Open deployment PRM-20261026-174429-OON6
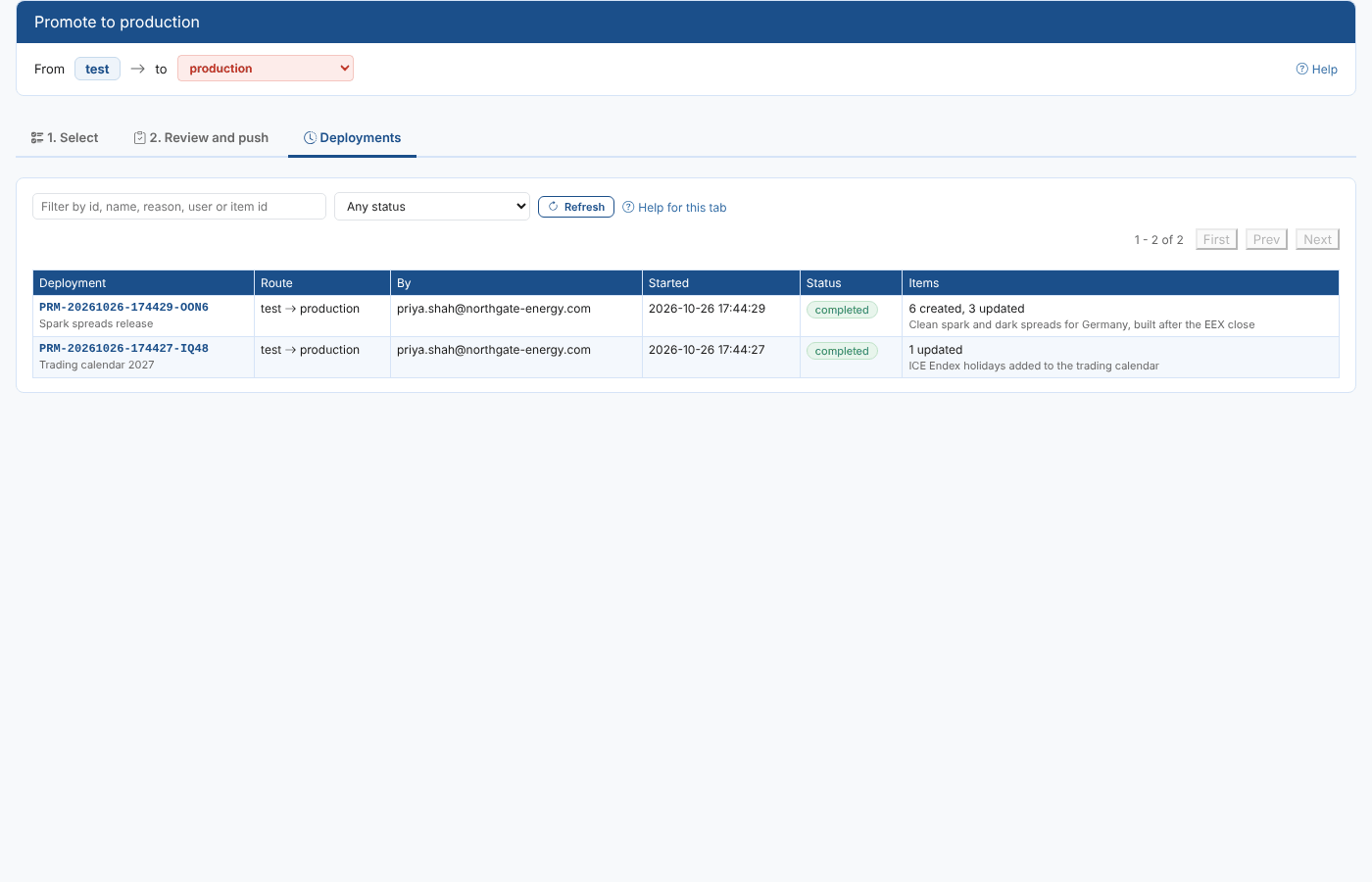Viewport: 1372px width, 882px height. [123, 308]
